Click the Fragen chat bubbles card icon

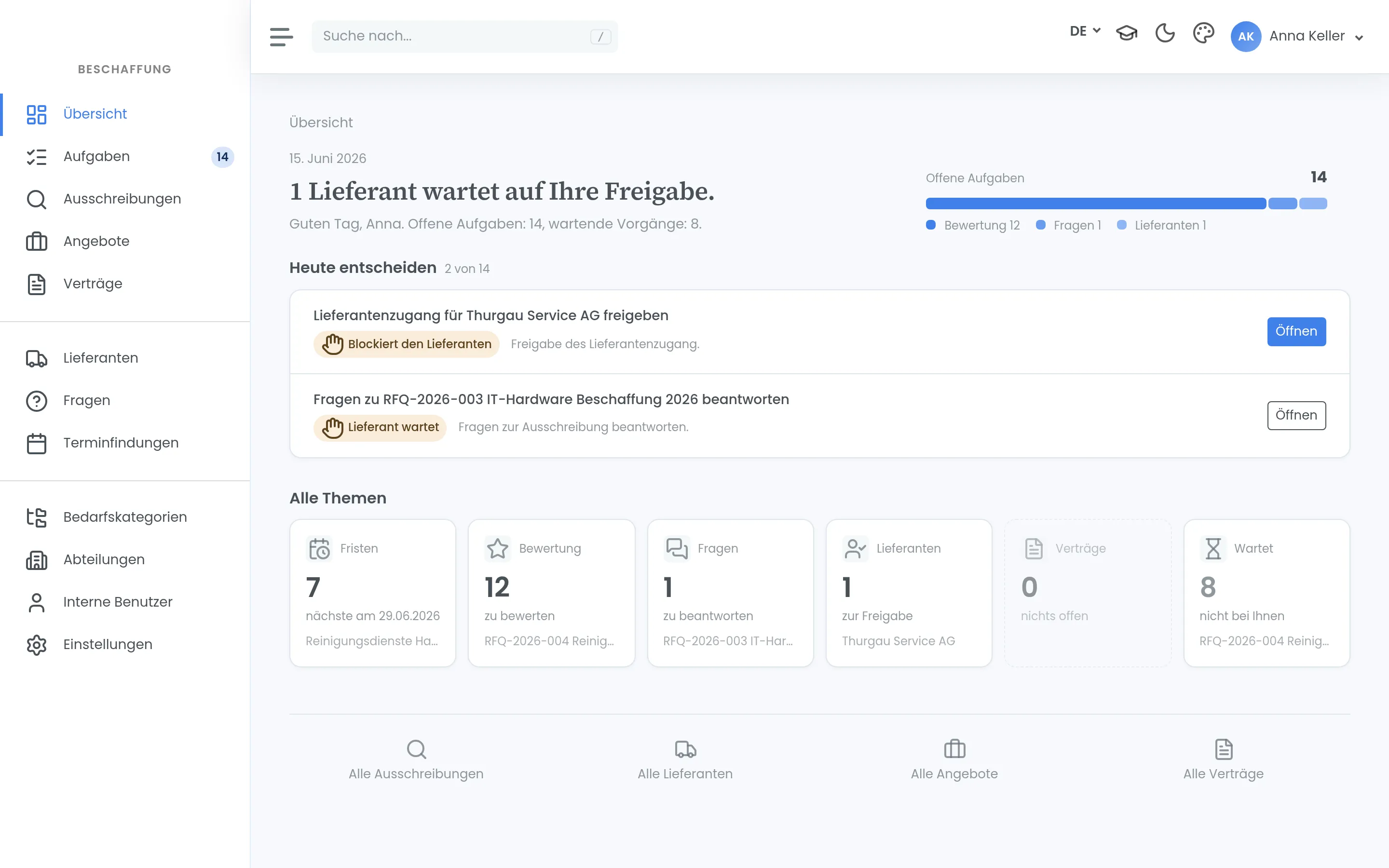(677, 548)
